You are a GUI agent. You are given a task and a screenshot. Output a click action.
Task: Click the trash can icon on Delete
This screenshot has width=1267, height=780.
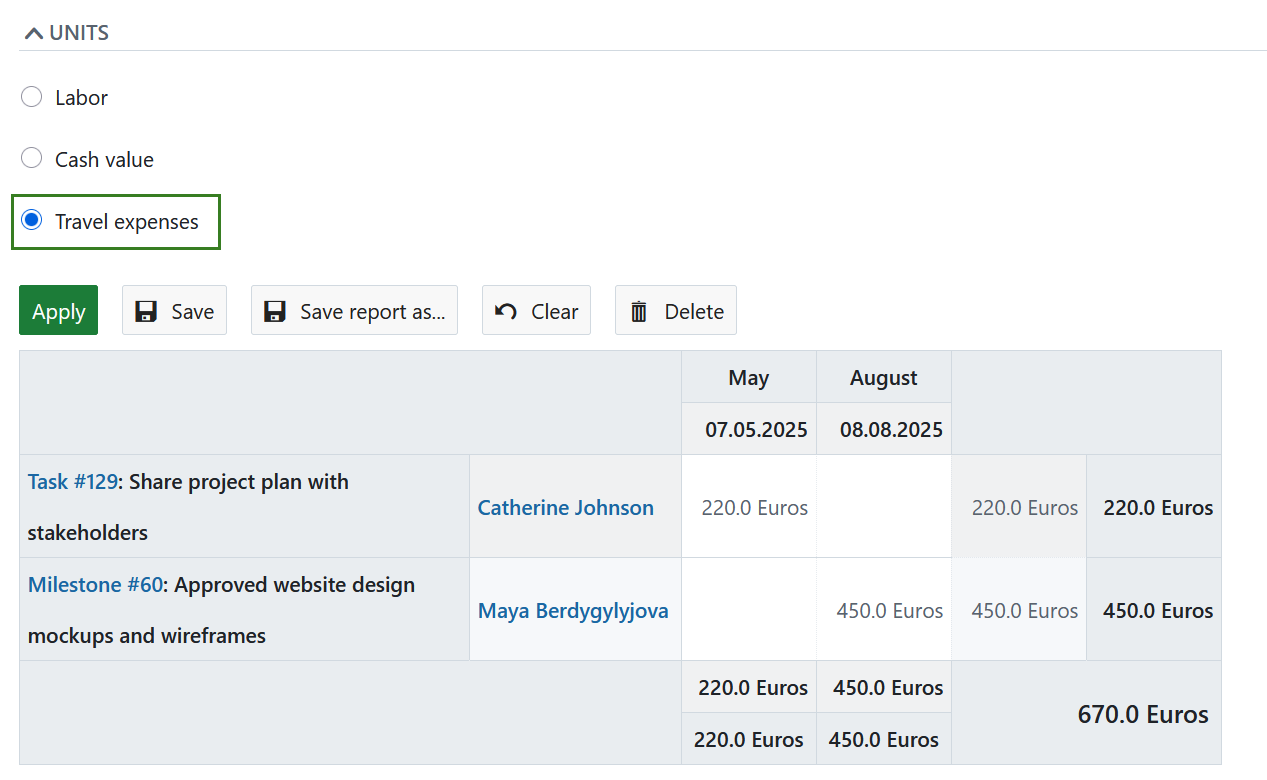pos(639,311)
